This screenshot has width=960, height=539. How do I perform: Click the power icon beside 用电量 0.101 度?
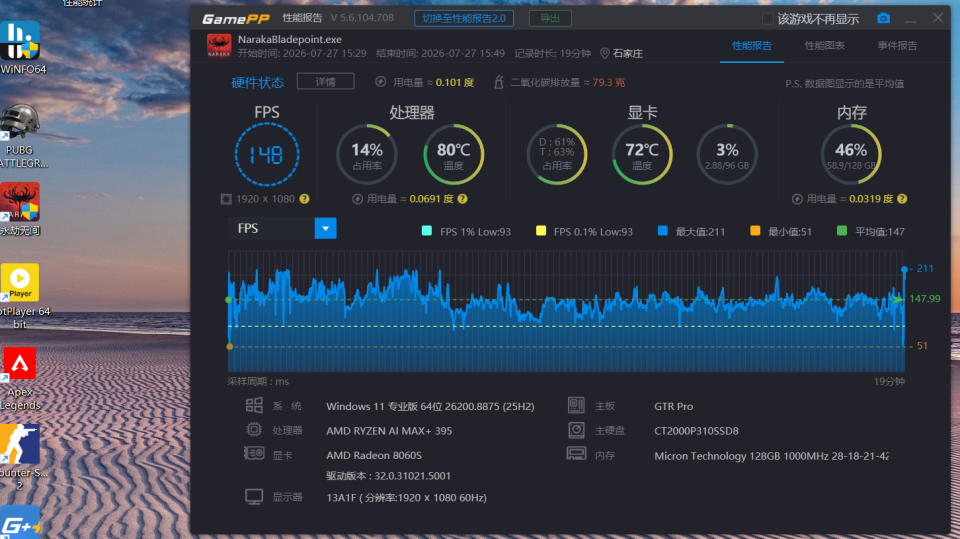click(381, 81)
